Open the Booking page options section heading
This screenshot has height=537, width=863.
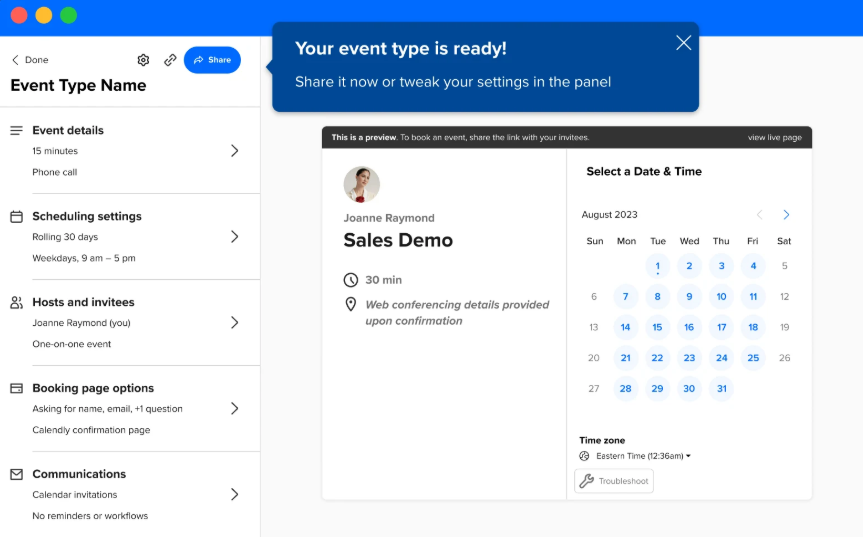point(93,388)
